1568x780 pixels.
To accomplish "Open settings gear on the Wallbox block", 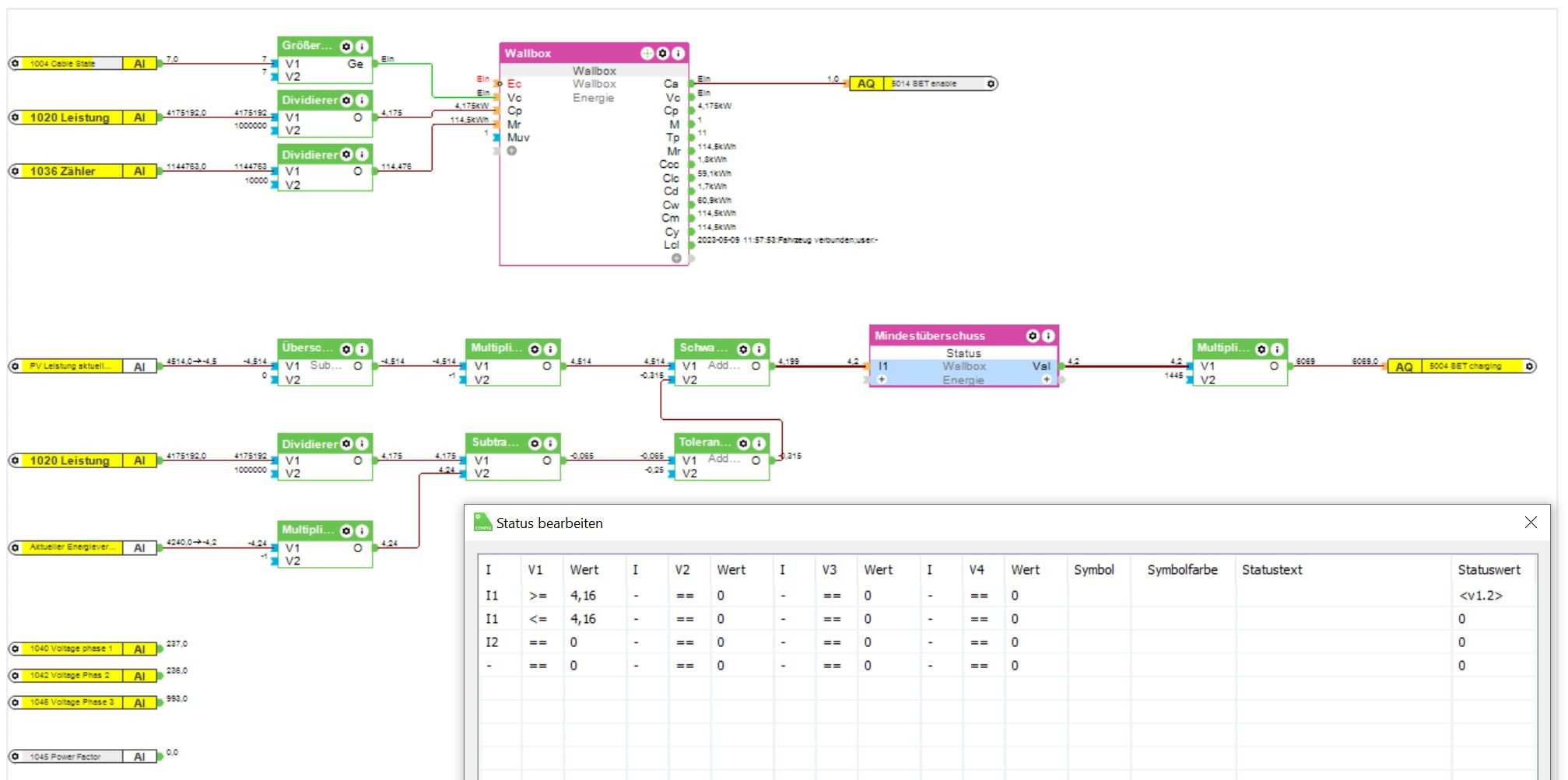I will tap(662, 53).
